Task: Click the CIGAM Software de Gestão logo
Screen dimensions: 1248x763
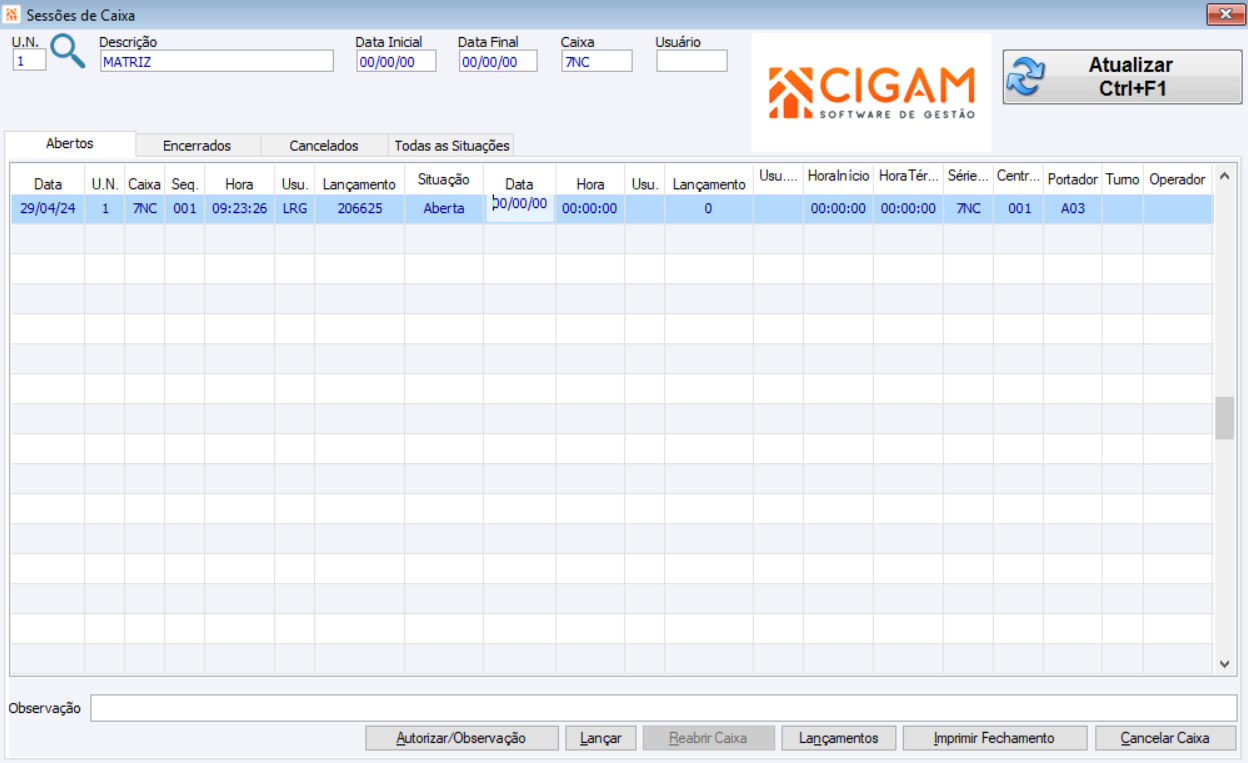Action: click(871, 93)
